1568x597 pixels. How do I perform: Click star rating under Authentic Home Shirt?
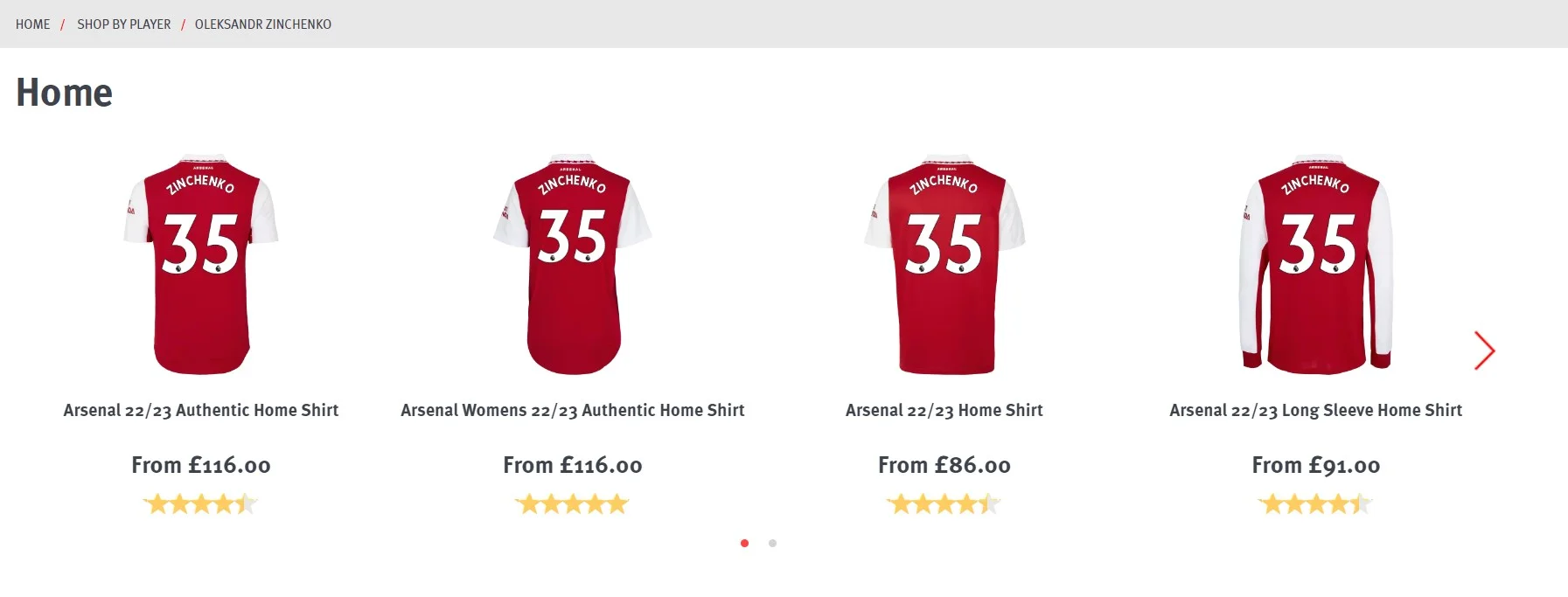[x=201, y=503]
